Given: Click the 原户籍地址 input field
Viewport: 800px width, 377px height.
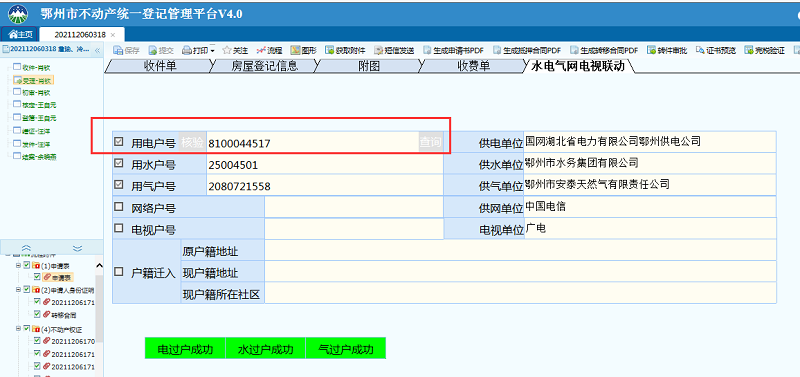Looking at the screenshot, I should click(x=520, y=250).
